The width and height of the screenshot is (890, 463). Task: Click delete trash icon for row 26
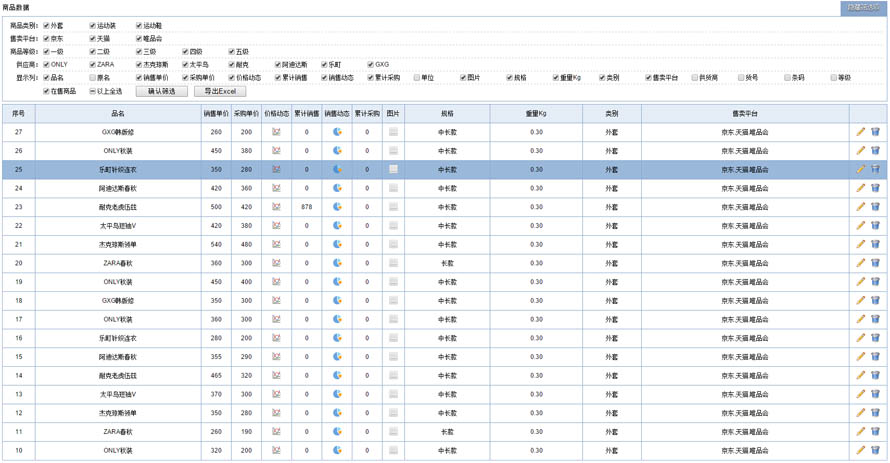coord(875,151)
